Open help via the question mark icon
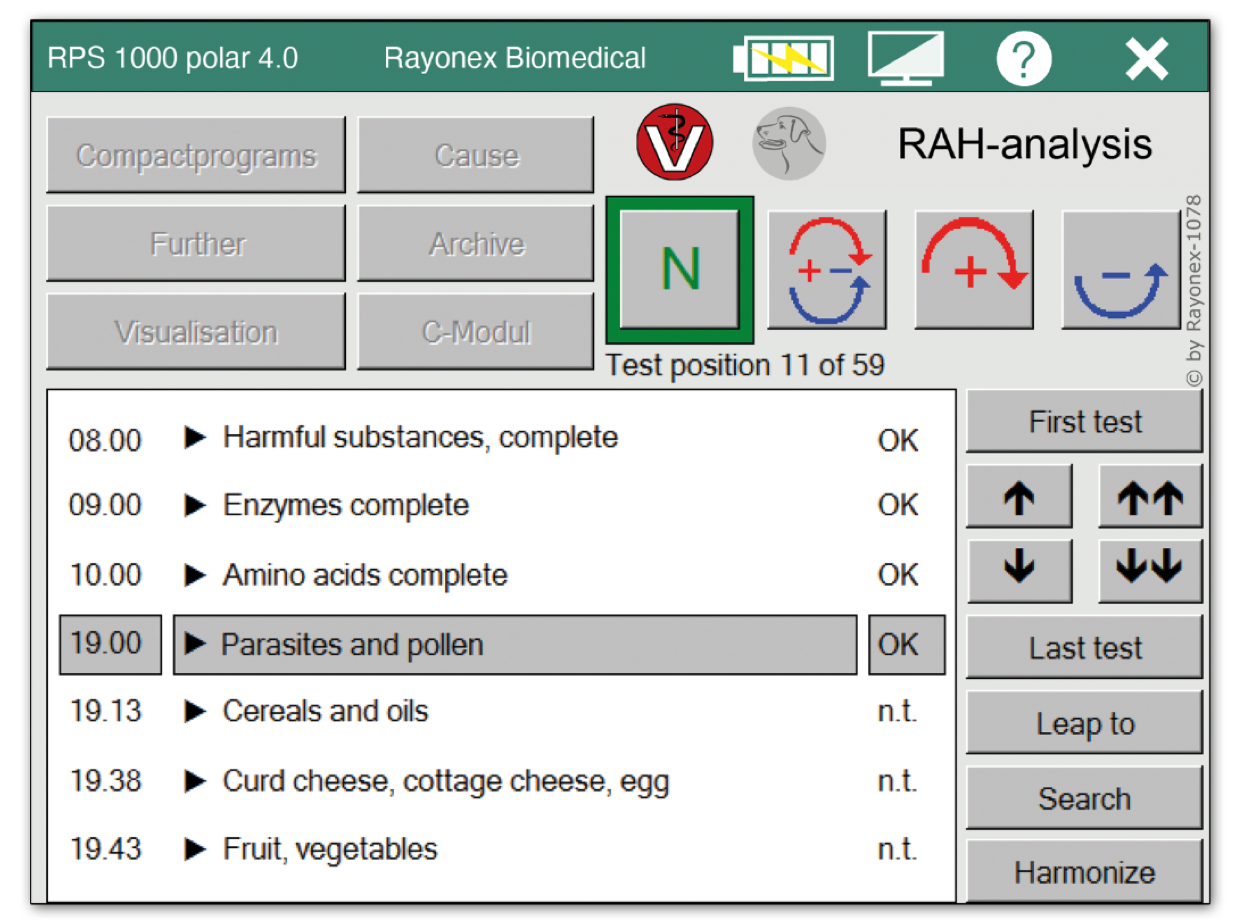 click(1023, 59)
